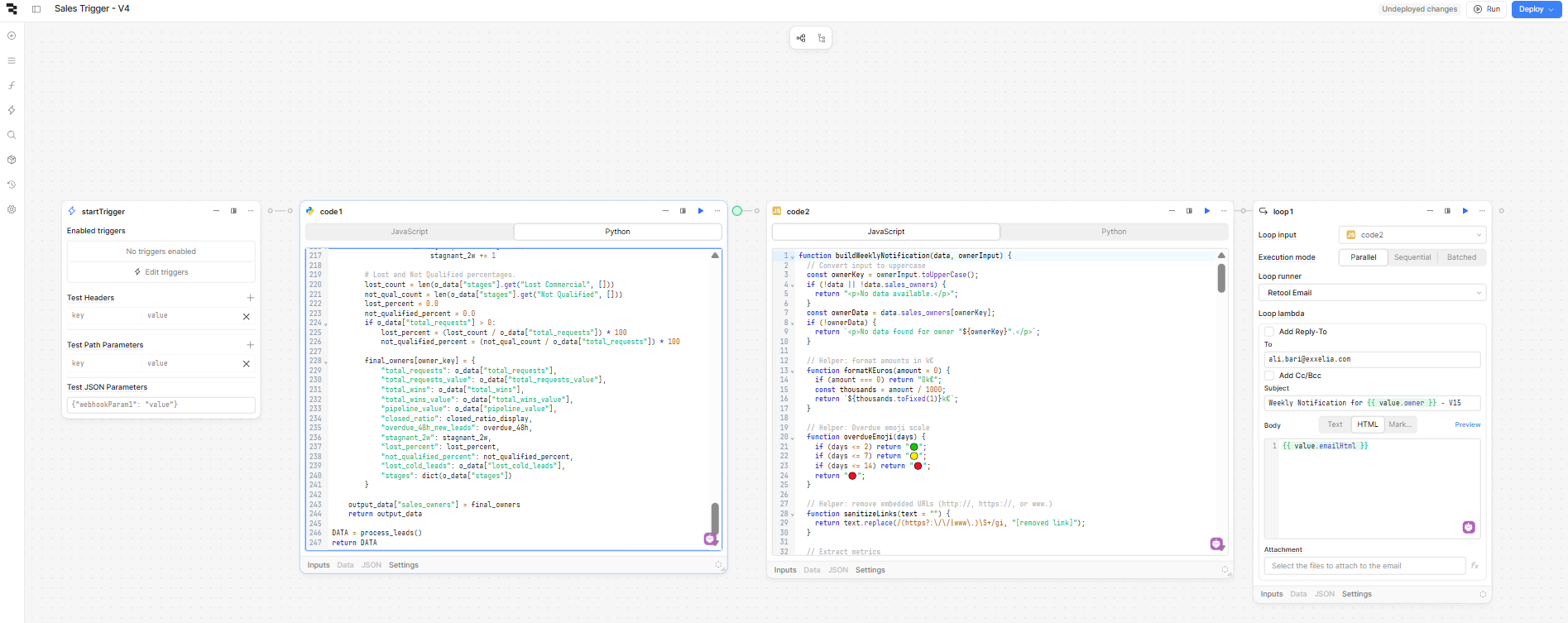This screenshot has height=623, width=1568.
Task: Open the email body Preview link
Action: coord(1467,424)
